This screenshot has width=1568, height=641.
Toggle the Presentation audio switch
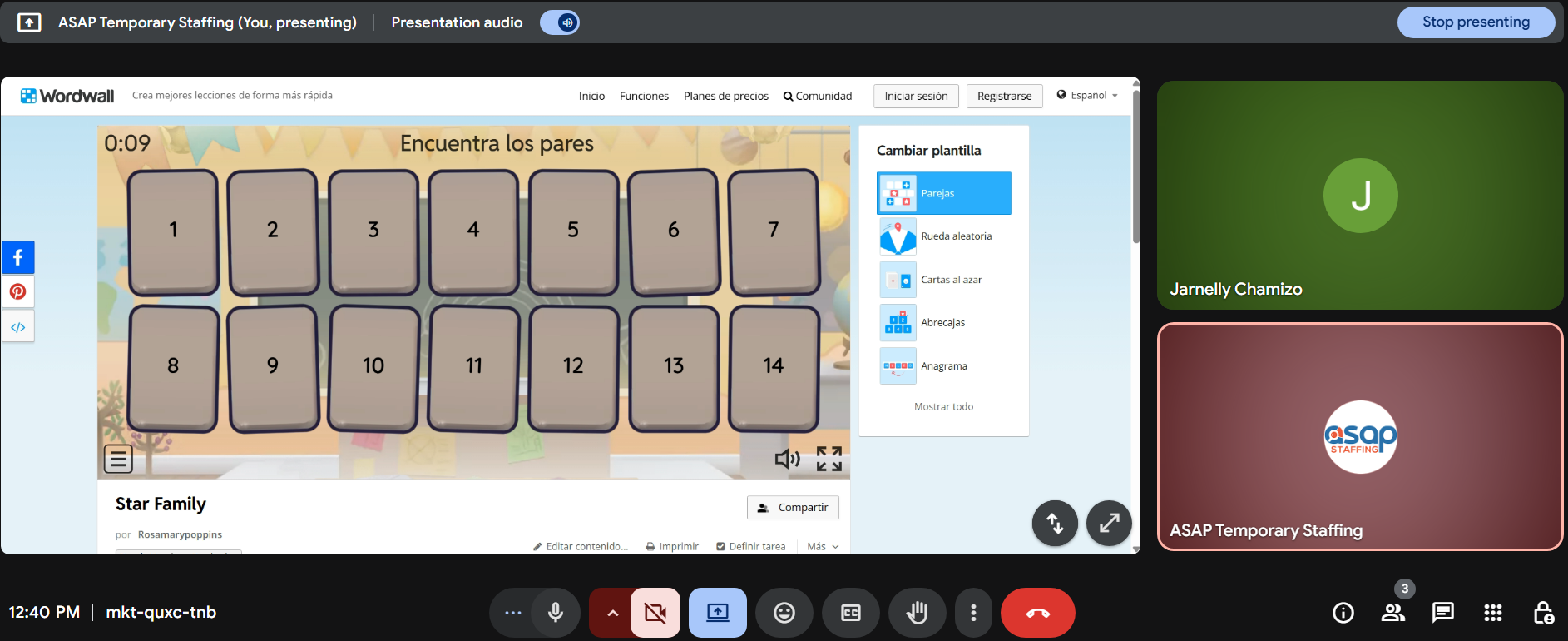560,22
